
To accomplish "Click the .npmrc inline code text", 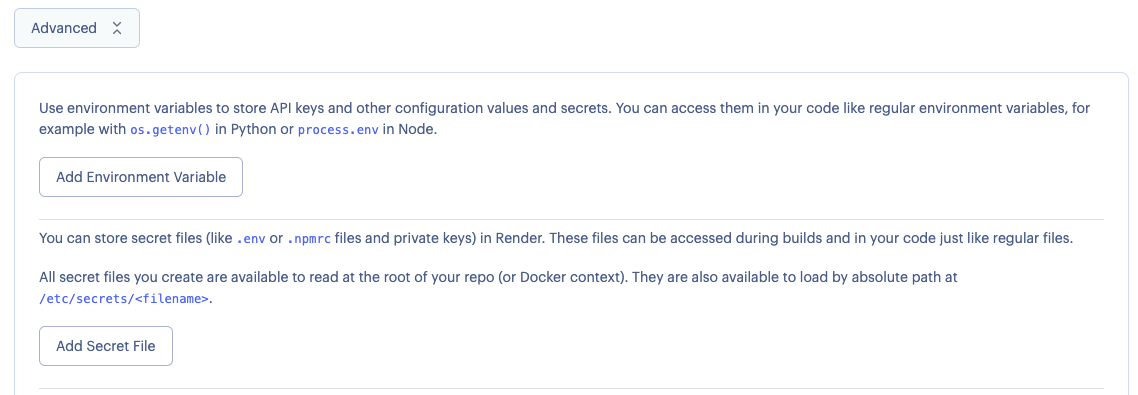I will [x=310, y=239].
